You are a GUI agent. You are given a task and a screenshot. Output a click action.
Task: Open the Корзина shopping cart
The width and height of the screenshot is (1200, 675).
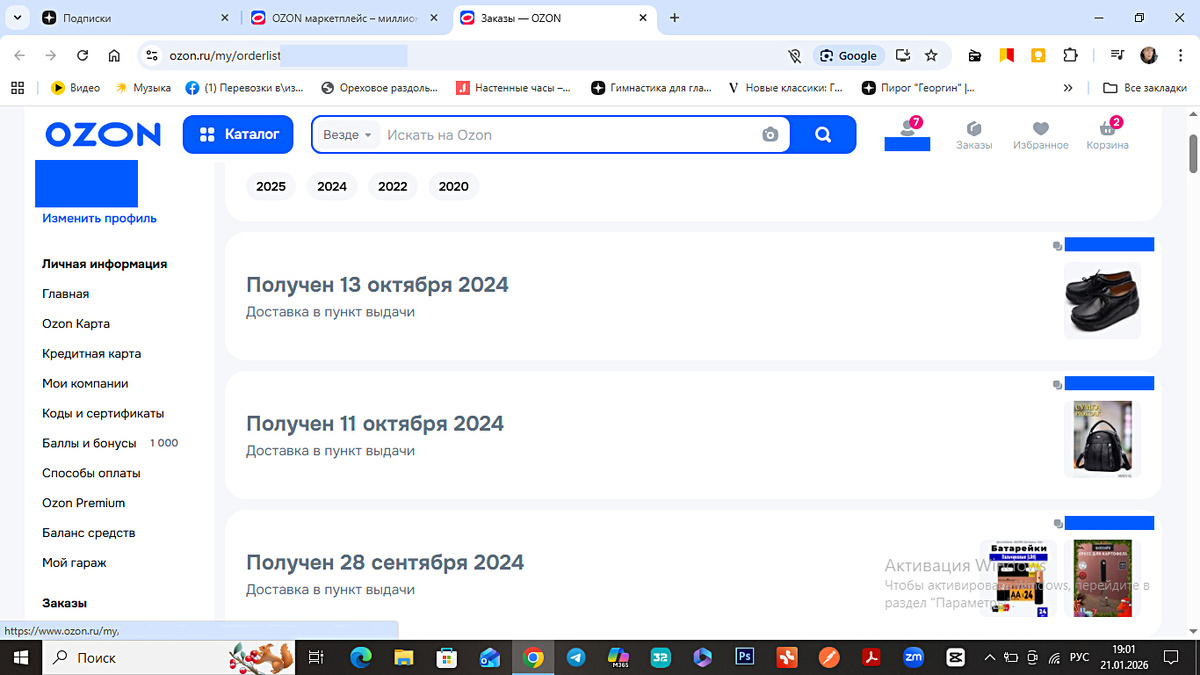pos(1106,134)
